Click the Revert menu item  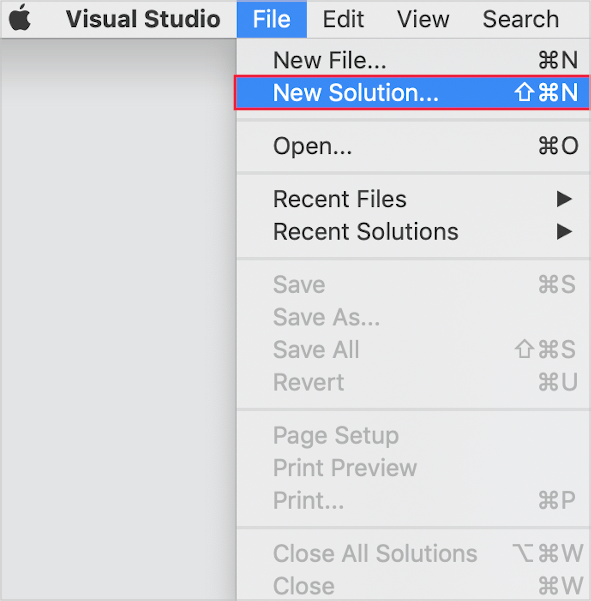(413, 382)
